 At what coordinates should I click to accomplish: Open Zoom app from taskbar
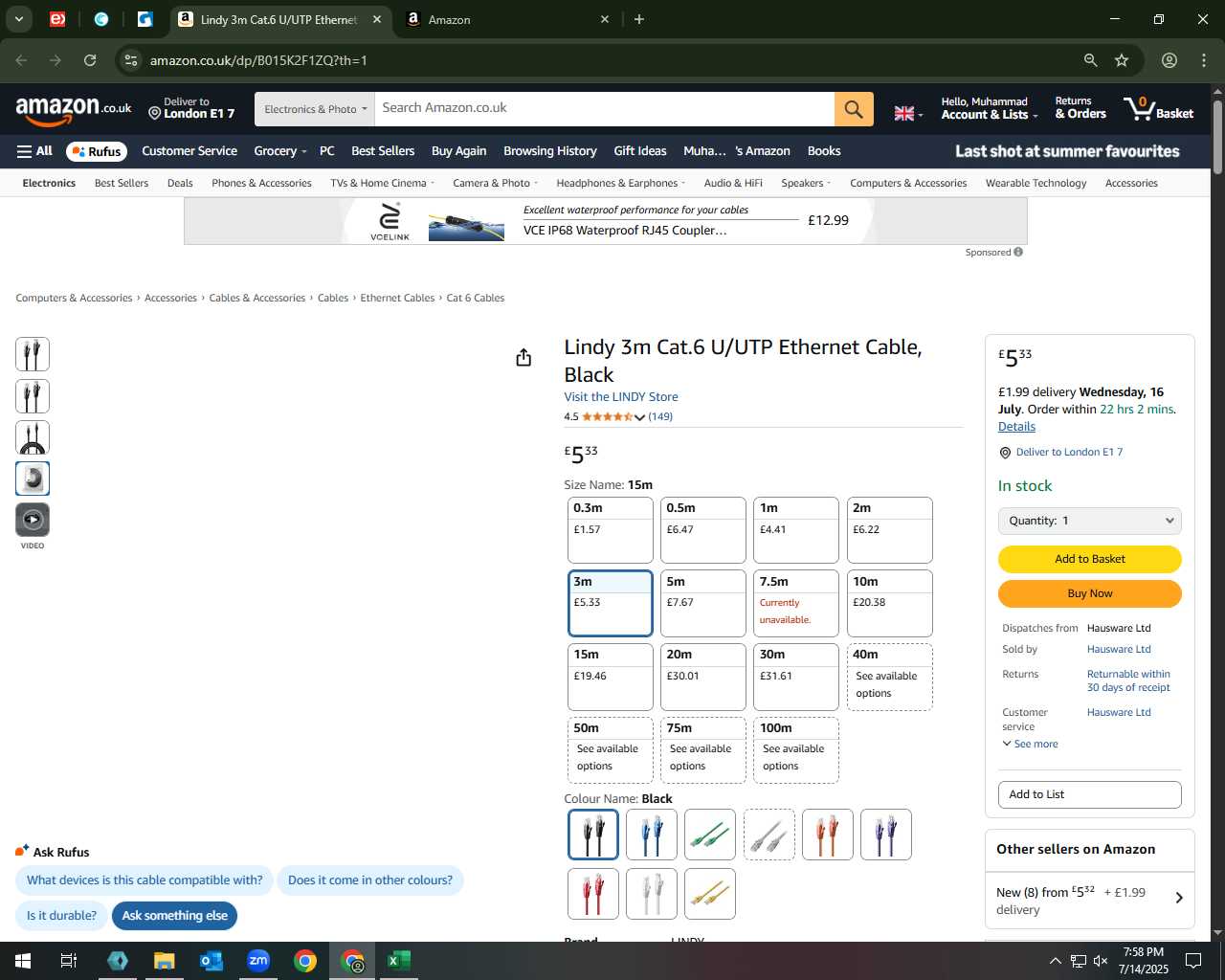[x=258, y=961]
